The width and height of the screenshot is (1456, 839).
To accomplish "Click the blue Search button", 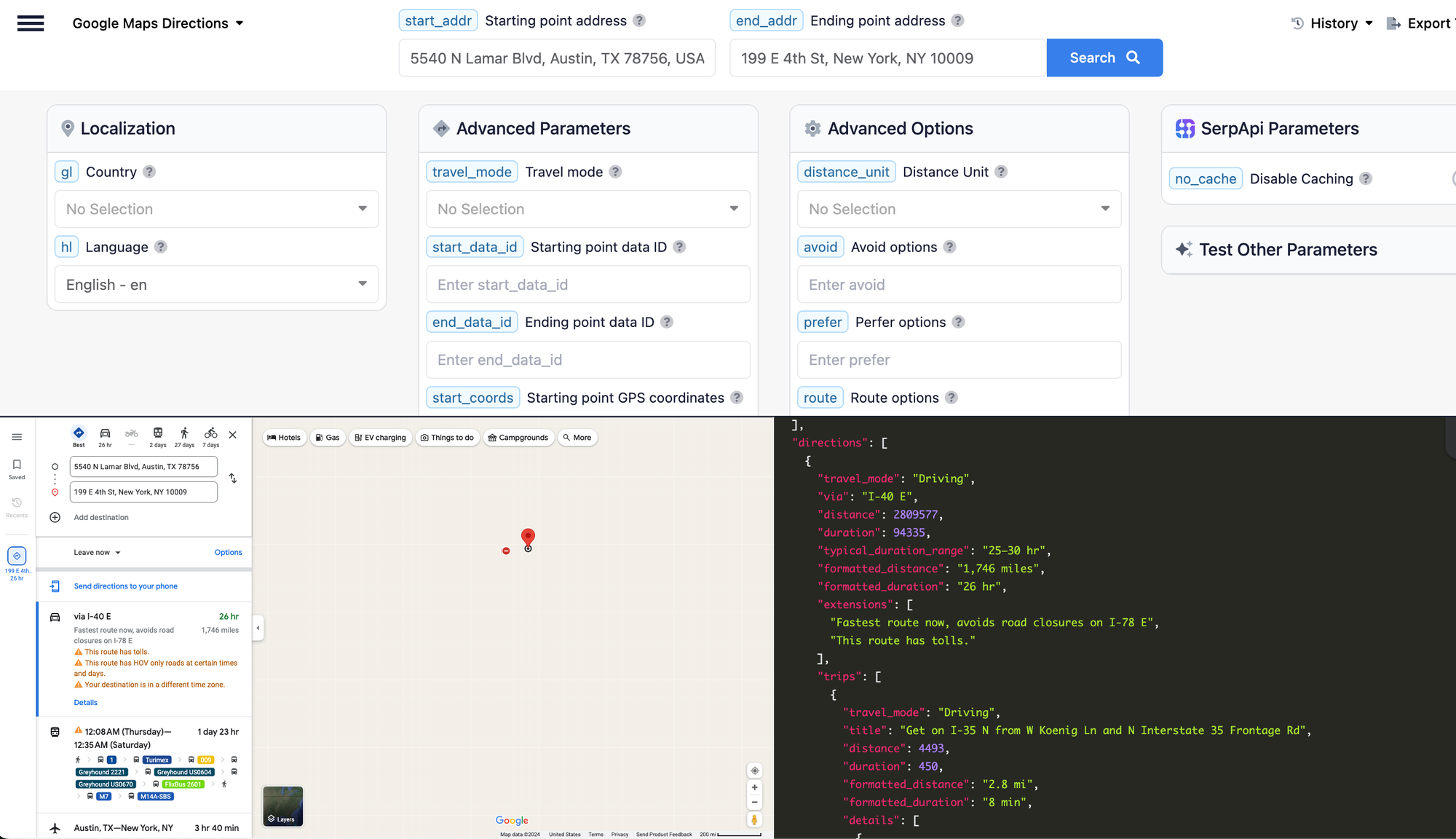I will [1104, 58].
